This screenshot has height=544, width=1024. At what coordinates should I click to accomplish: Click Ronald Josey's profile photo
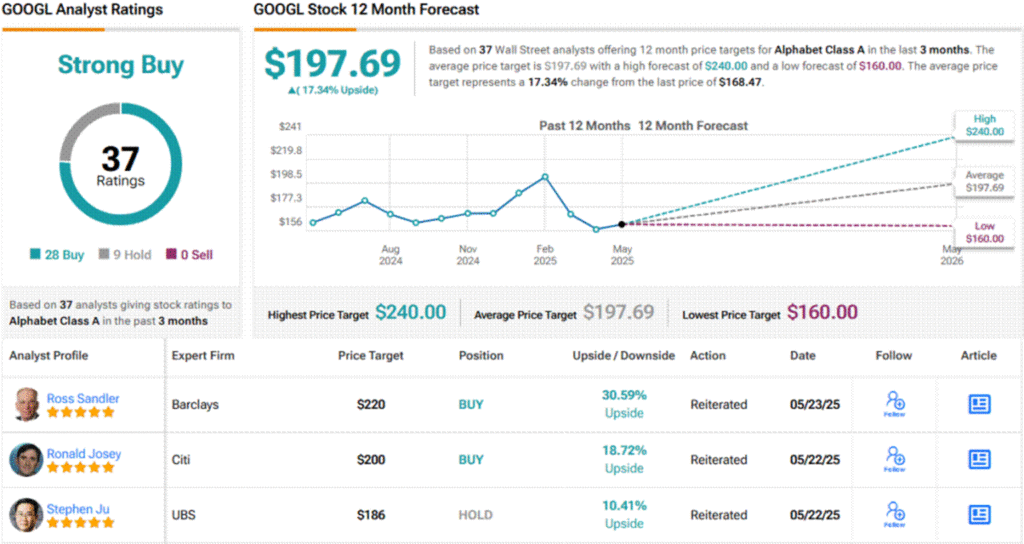26,460
